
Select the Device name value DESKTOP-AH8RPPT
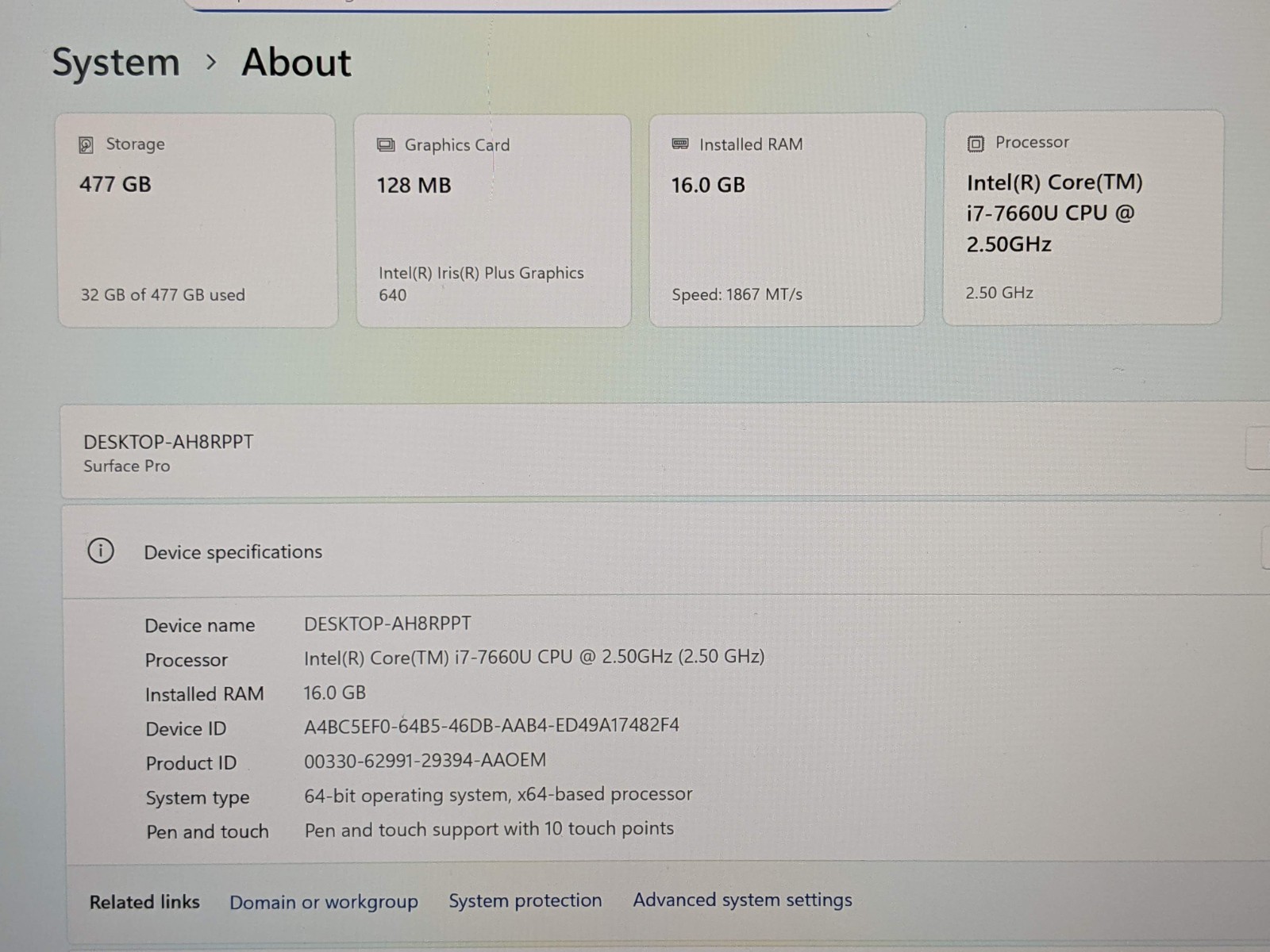coord(387,624)
